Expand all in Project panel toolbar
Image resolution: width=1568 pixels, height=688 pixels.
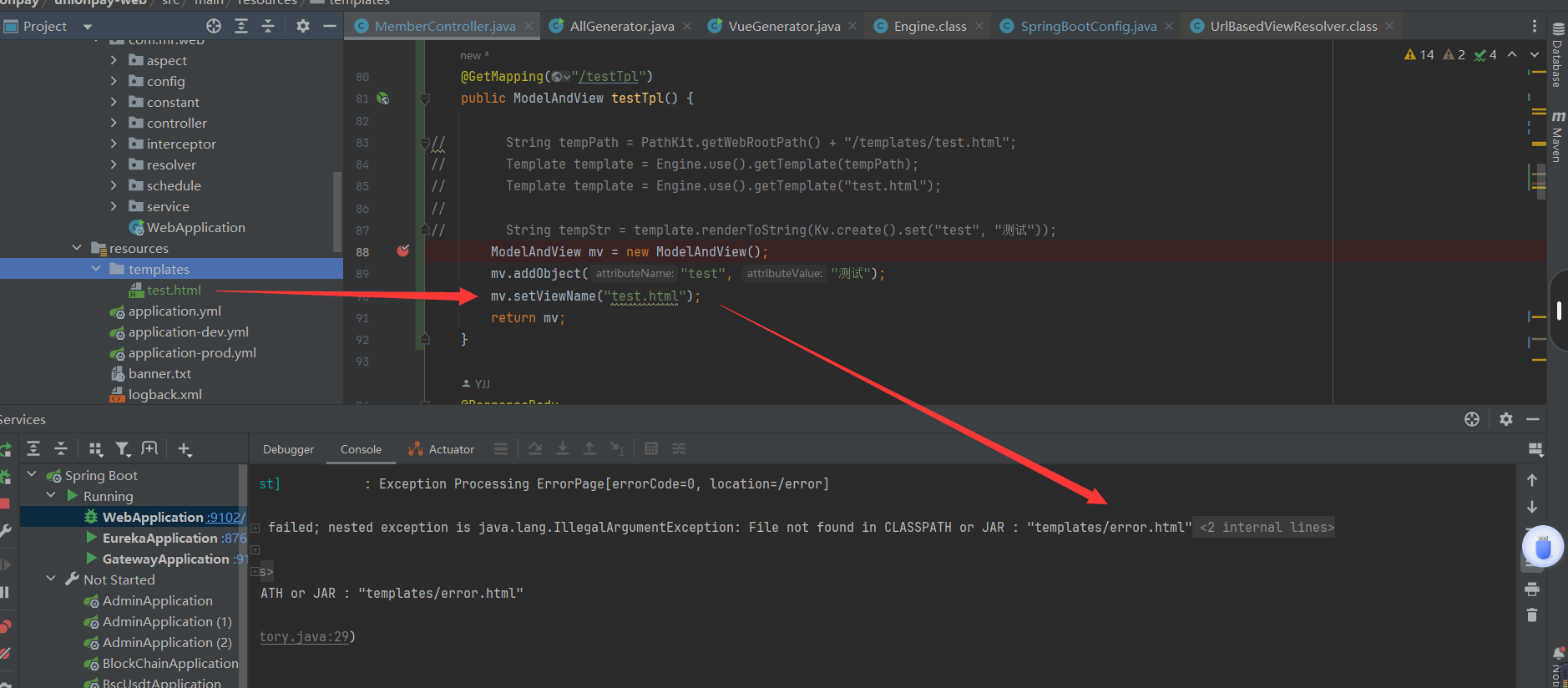[241, 26]
